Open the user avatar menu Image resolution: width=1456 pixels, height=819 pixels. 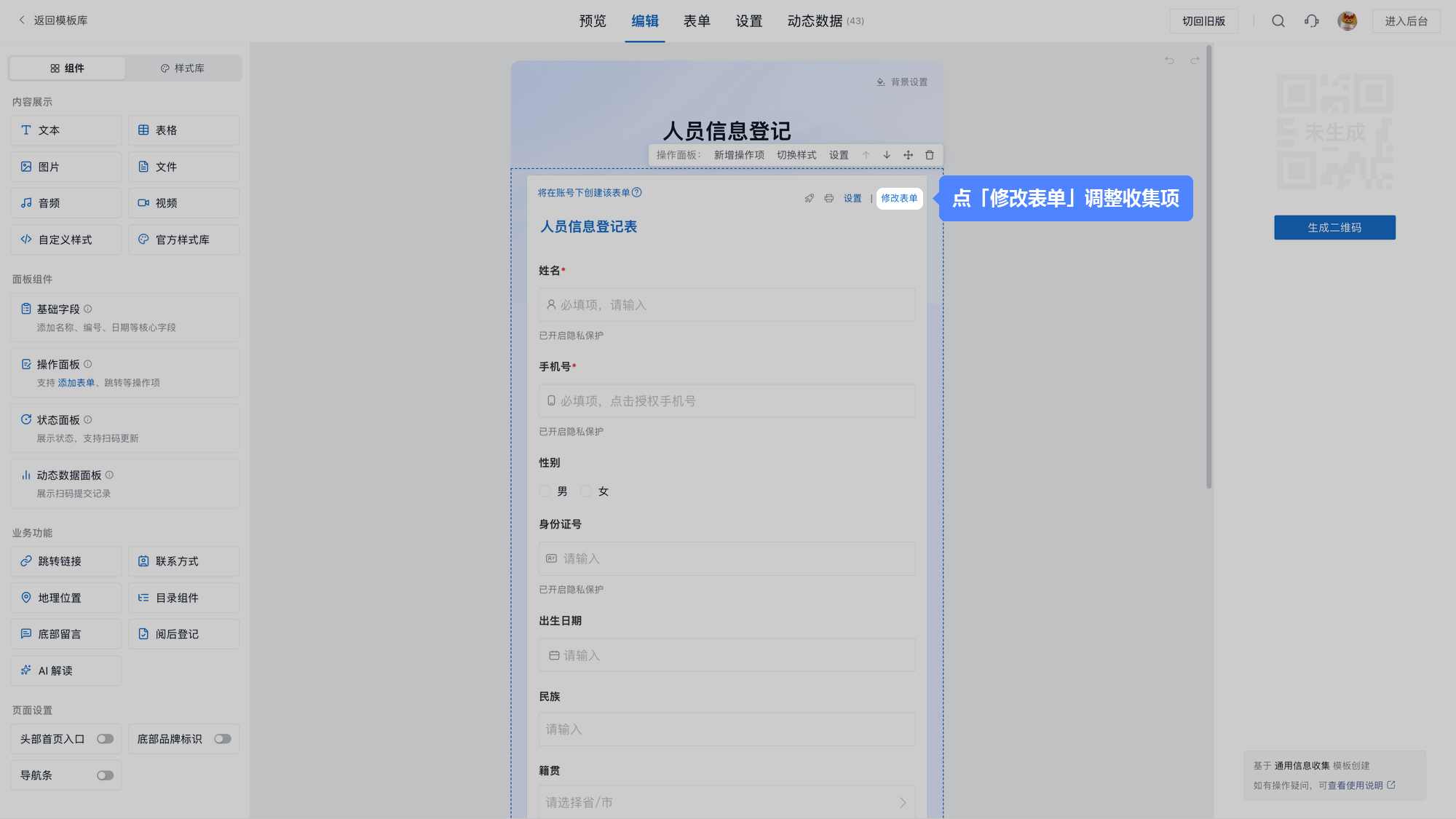coord(1348,21)
